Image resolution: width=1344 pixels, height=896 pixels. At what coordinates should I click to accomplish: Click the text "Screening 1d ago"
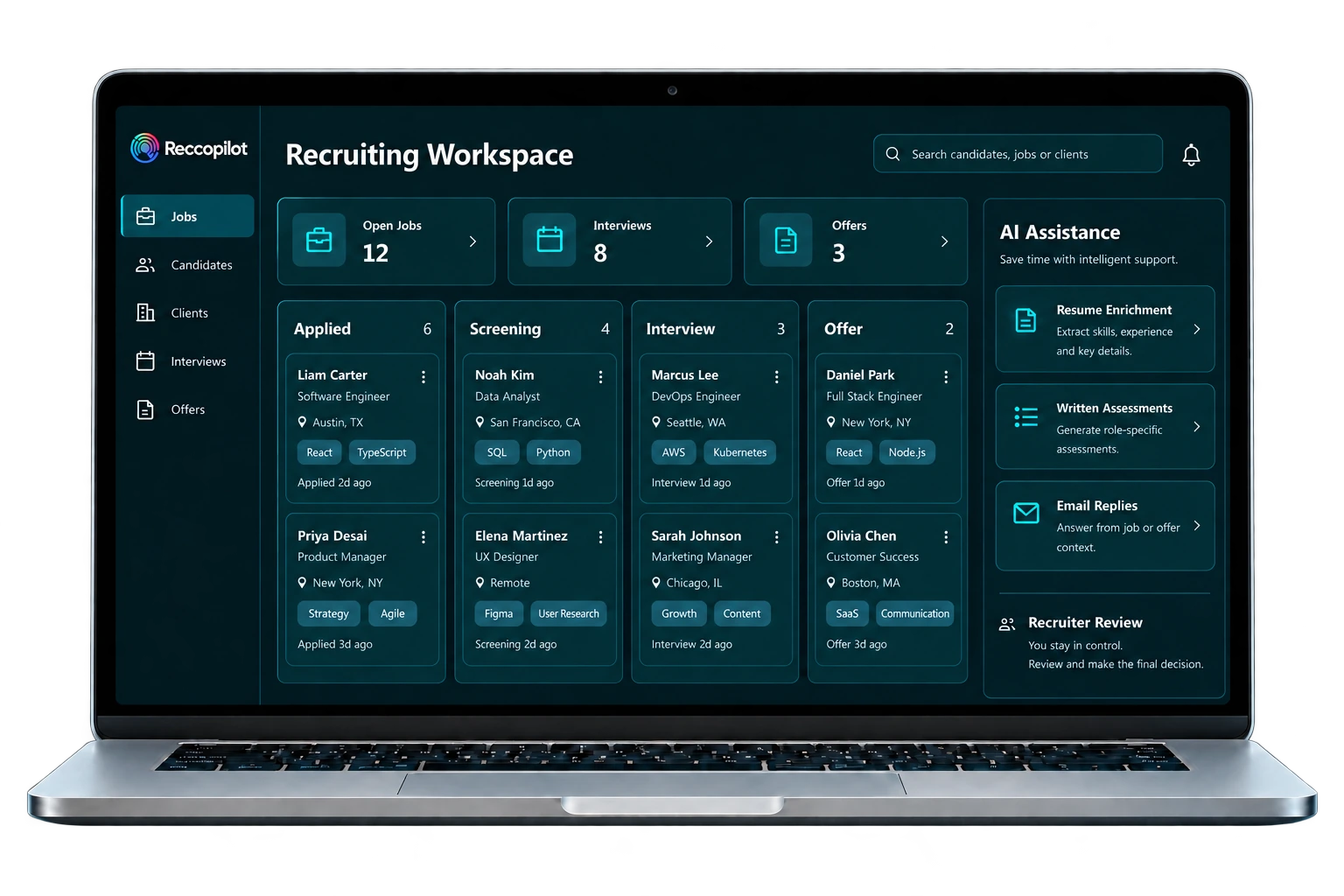tap(514, 483)
